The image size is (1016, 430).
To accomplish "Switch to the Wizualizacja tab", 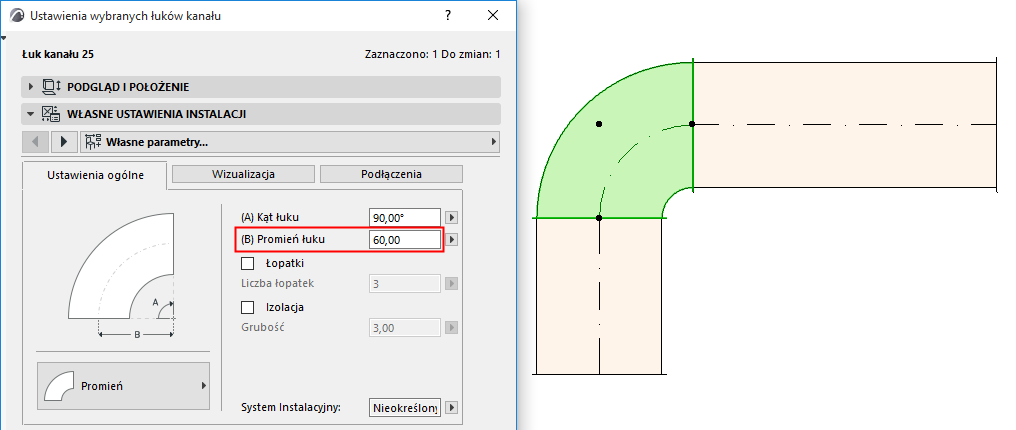I will click(244, 174).
